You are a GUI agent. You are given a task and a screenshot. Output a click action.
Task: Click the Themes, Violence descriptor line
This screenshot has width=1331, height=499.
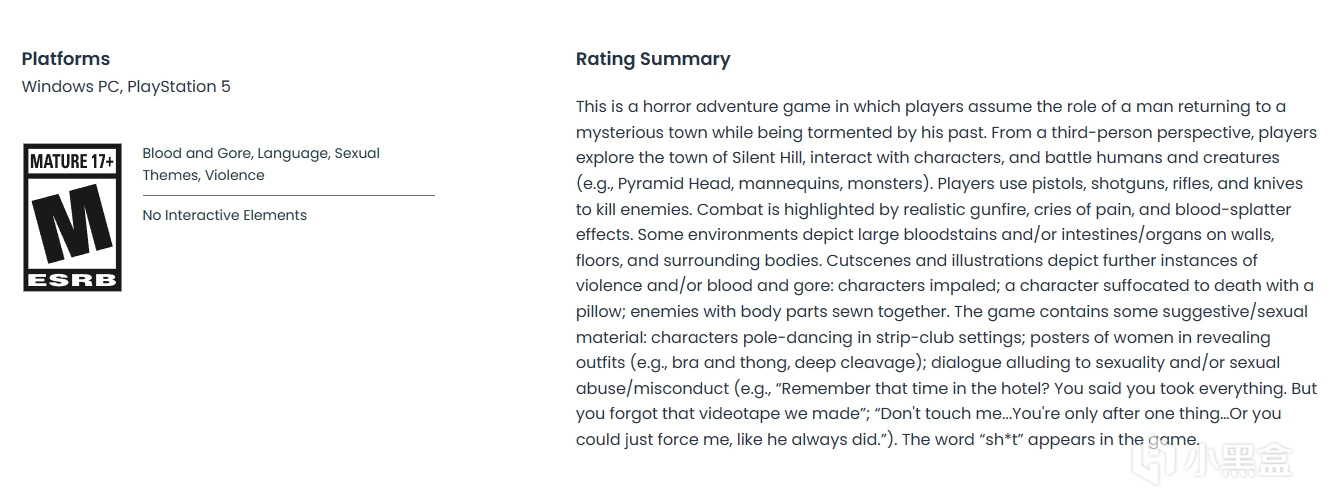pos(204,175)
